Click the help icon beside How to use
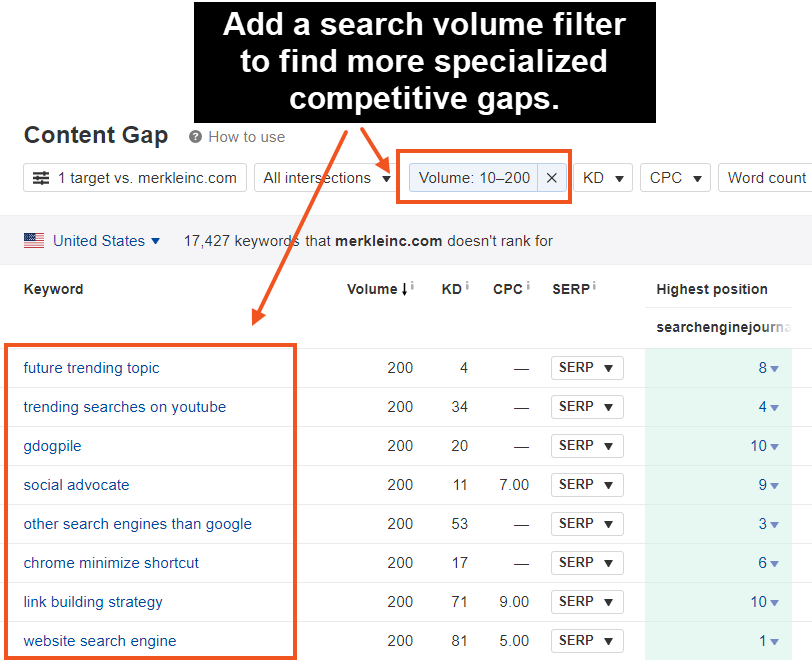 coord(196,137)
